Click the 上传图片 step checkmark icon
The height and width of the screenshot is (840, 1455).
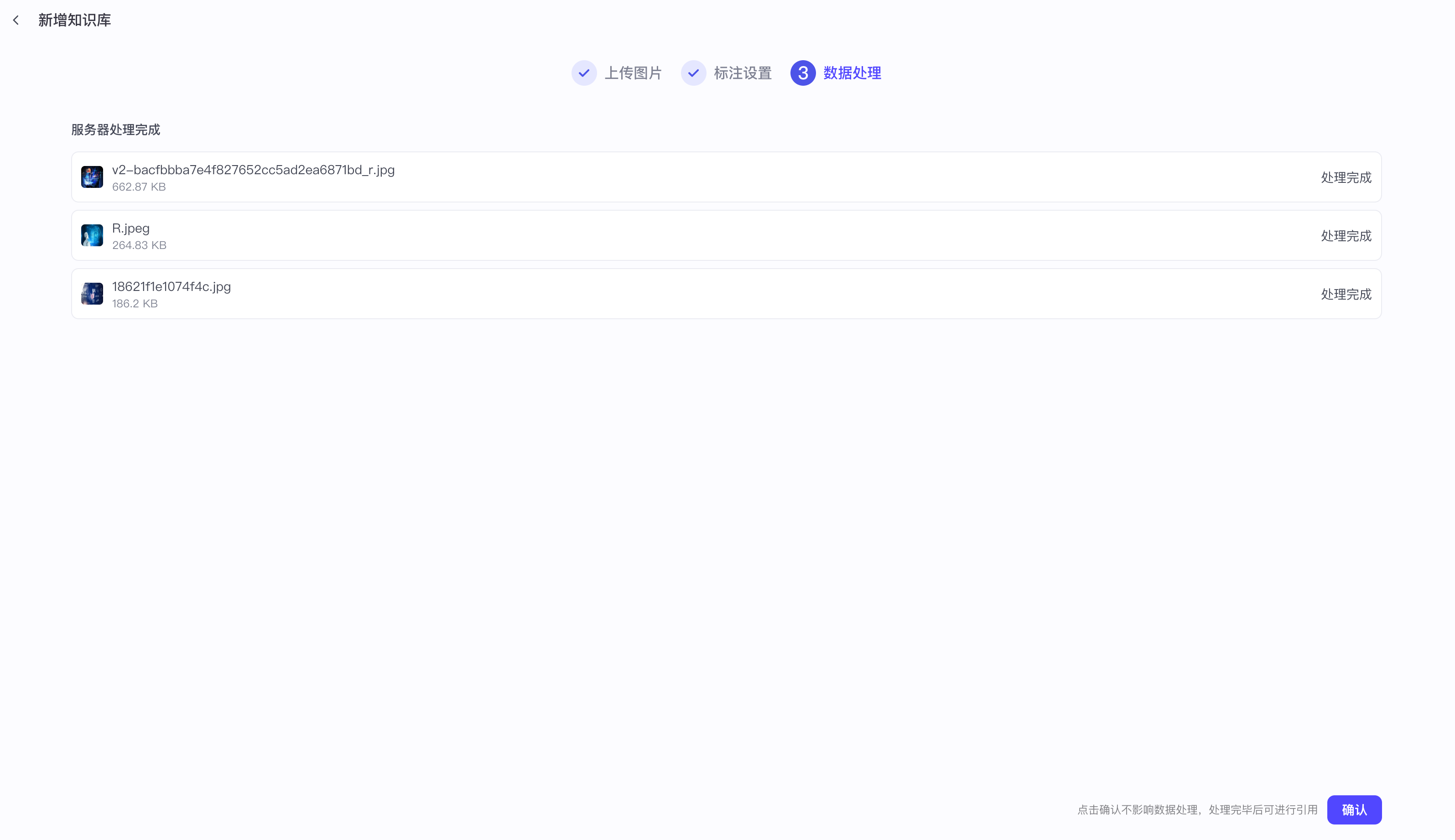pyautogui.click(x=584, y=73)
